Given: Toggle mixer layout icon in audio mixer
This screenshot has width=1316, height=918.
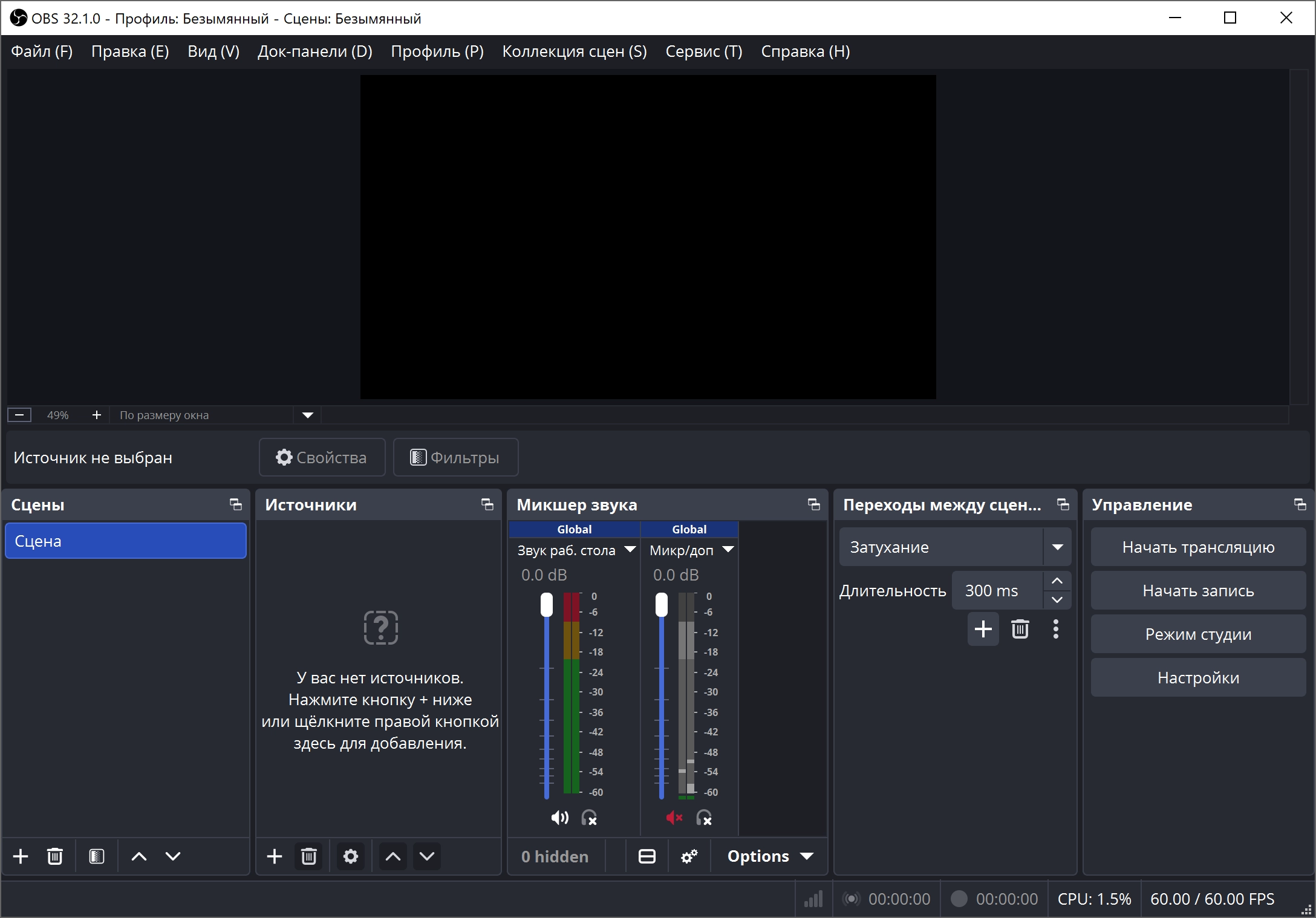Looking at the screenshot, I should pos(647,856).
